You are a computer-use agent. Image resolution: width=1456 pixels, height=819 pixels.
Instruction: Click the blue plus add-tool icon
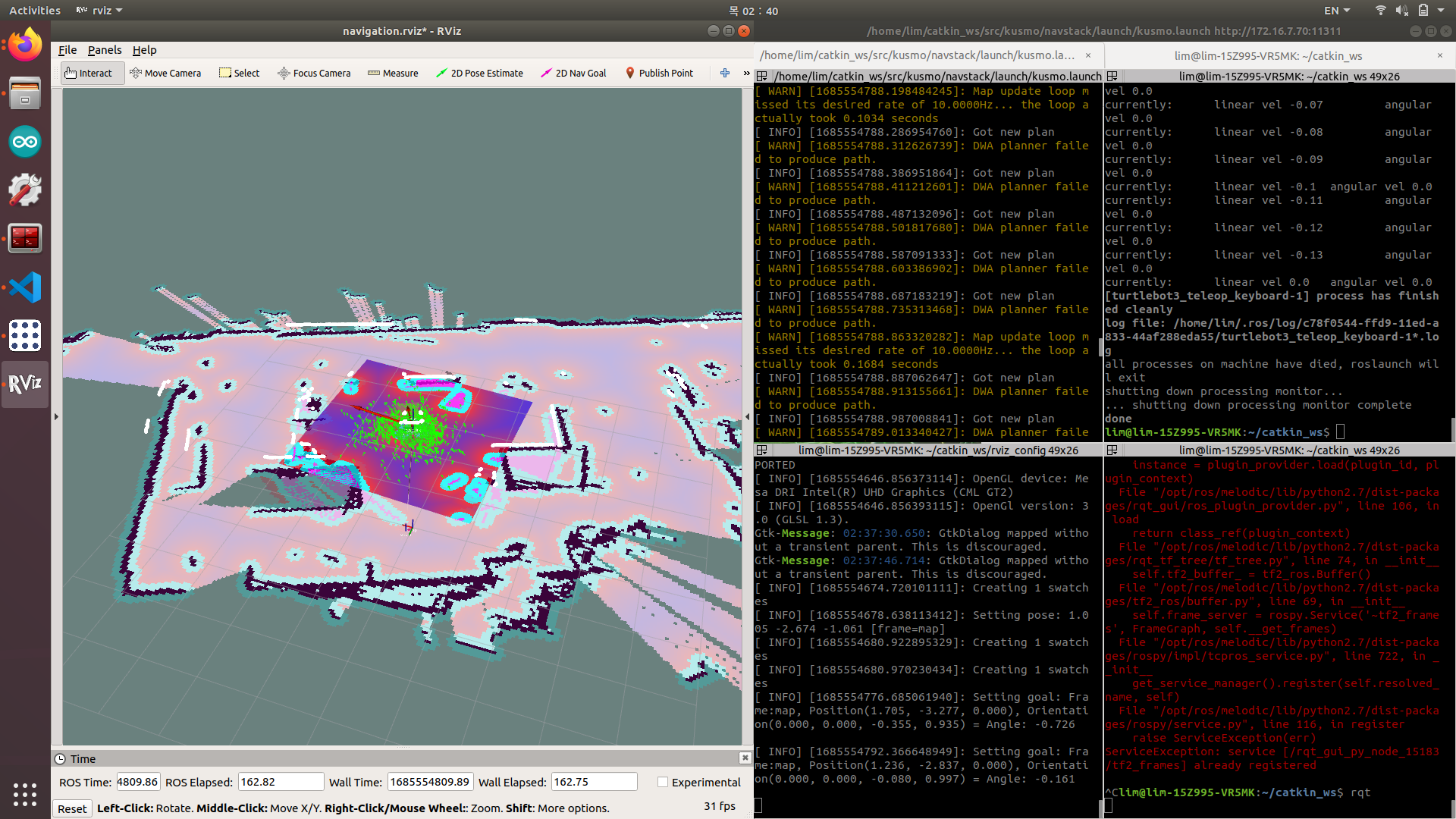click(725, 73)
